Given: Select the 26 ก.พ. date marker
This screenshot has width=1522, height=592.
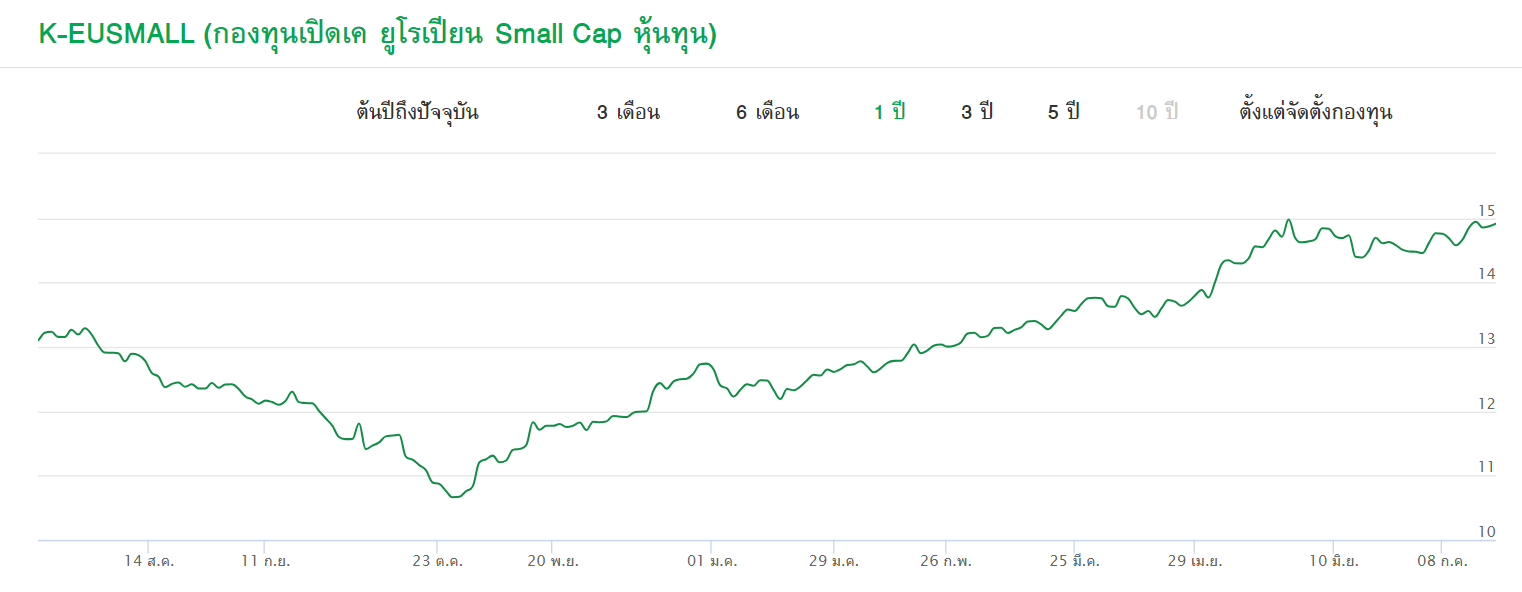Looking at the screenshot, I should pos(945,562).
